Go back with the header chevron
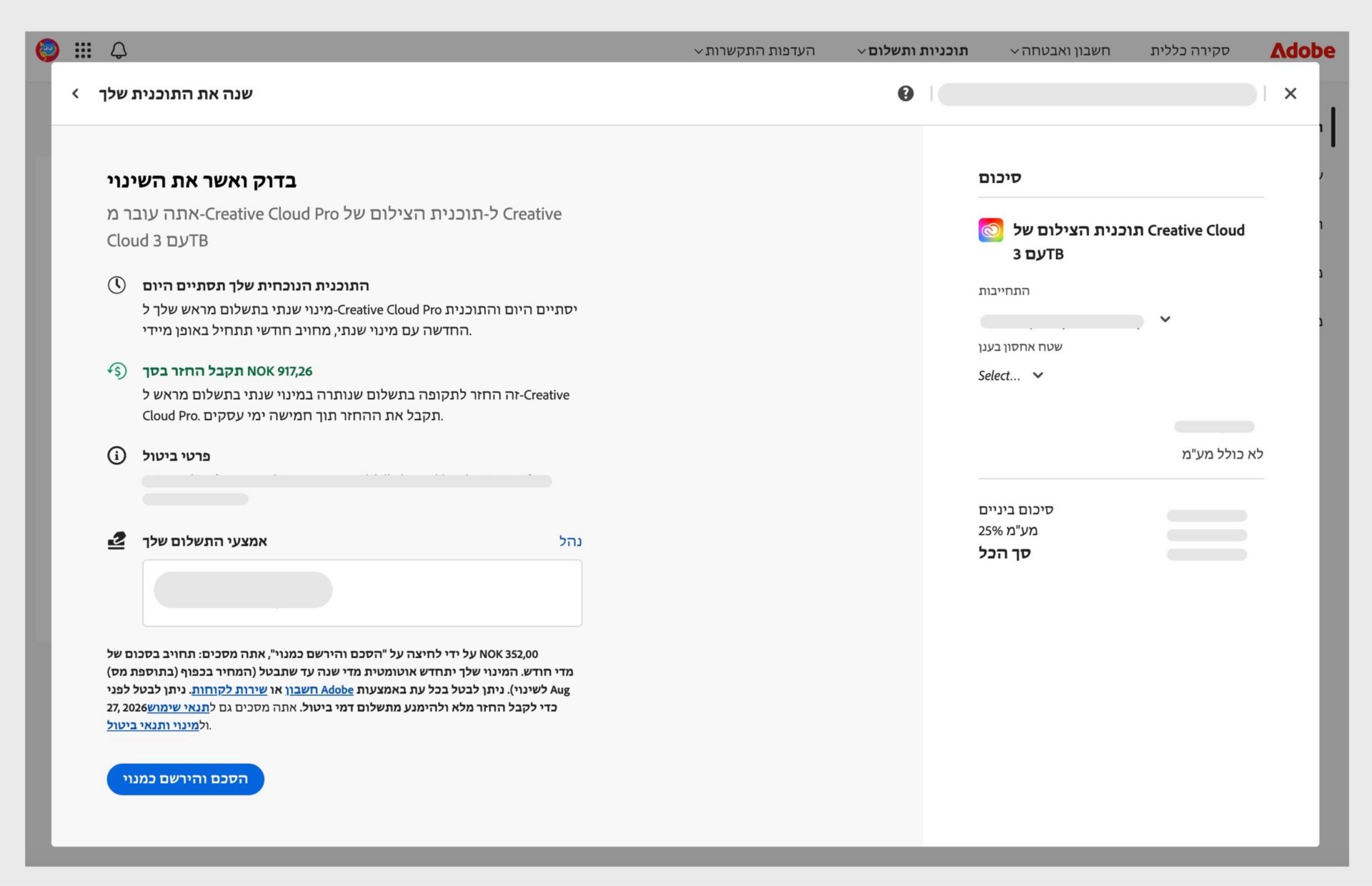 tap(76, 94)
